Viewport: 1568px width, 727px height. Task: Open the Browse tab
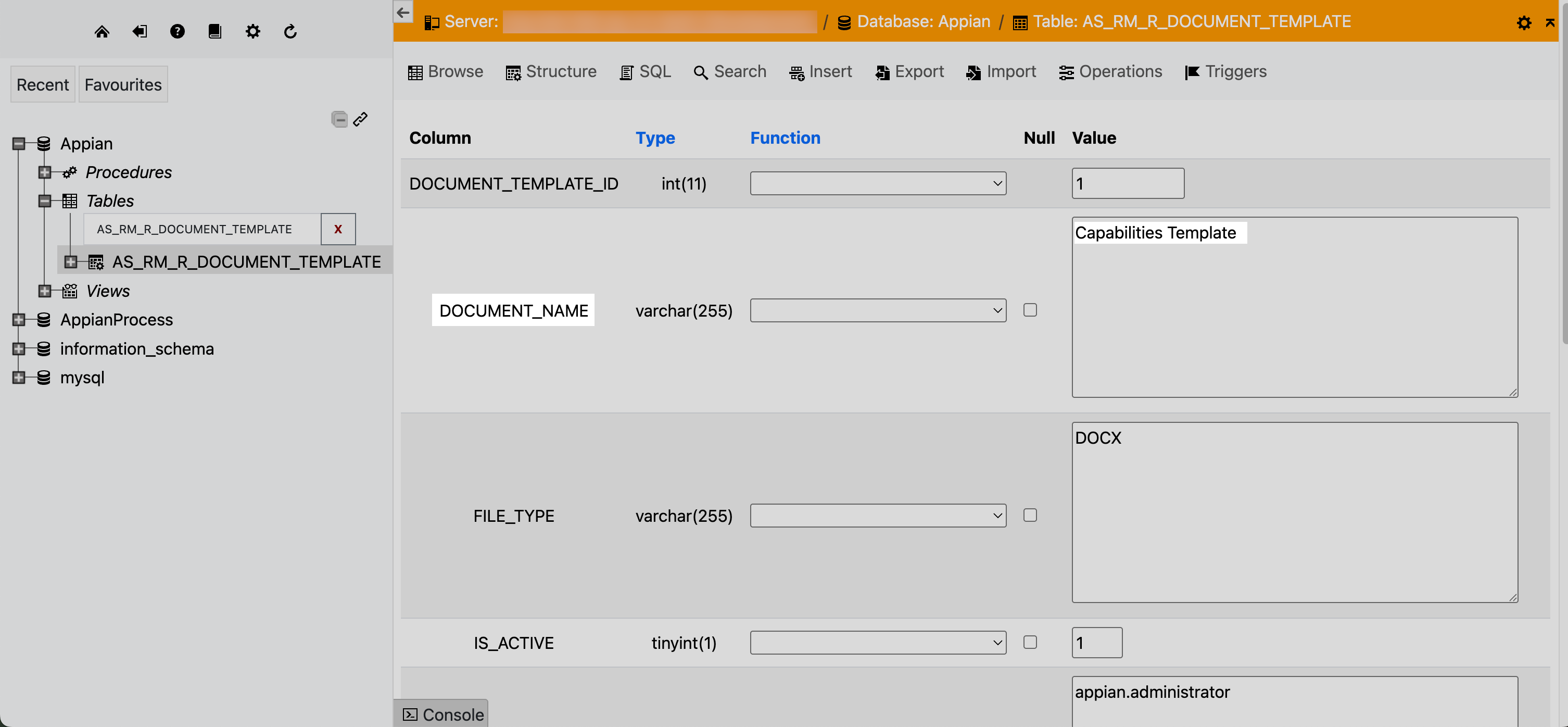pos(445,72)
